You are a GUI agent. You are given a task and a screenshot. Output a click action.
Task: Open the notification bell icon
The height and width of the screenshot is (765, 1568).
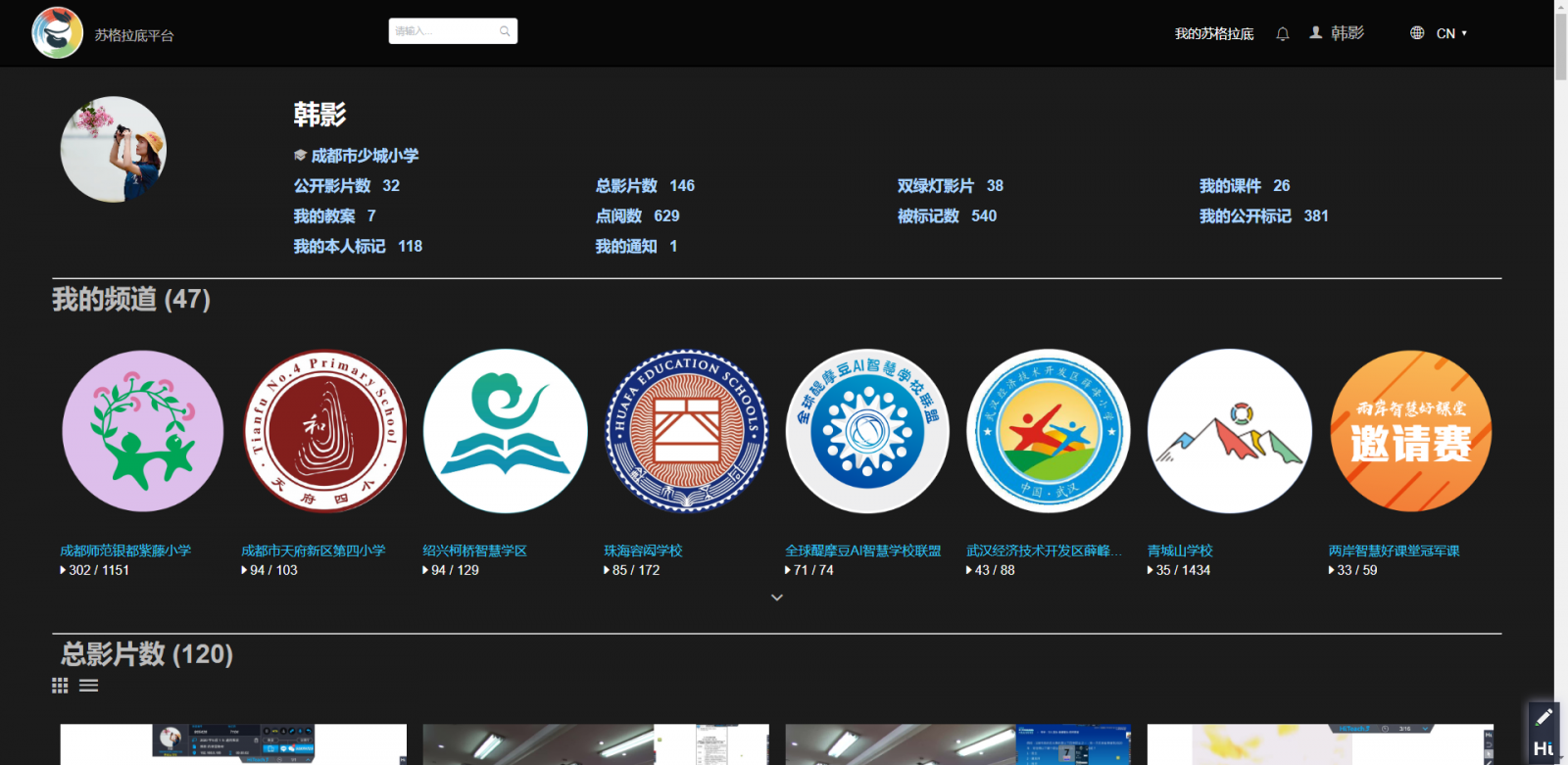pyautogui.click(x=1282, y=34)
